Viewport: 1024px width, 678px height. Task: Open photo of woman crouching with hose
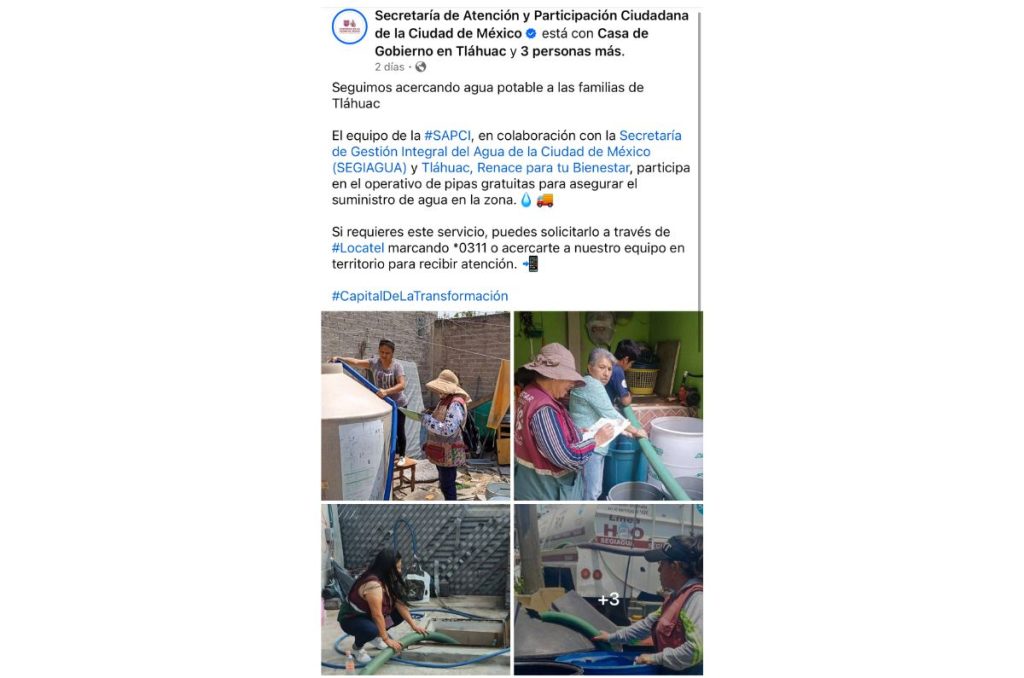tap(415, 589)
